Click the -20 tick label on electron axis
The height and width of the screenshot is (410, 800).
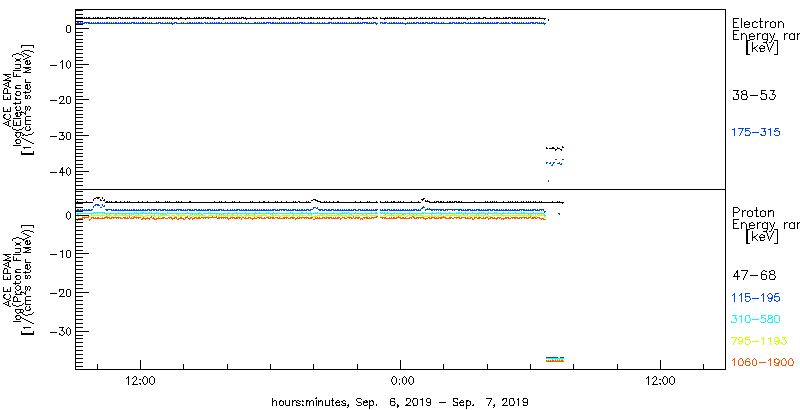point(61,99)
